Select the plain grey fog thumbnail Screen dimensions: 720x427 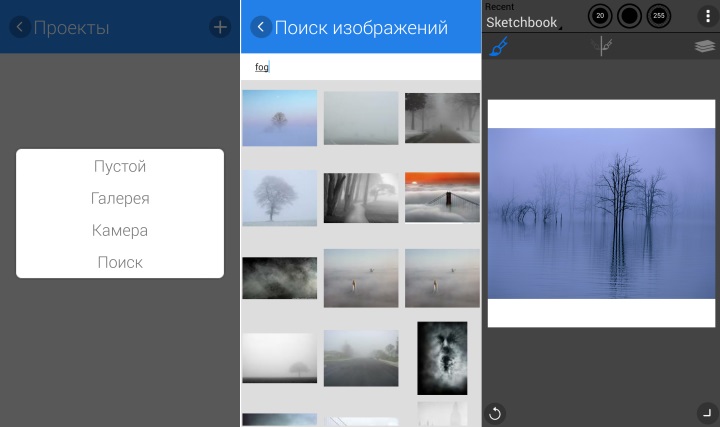[x=361, y=118]
